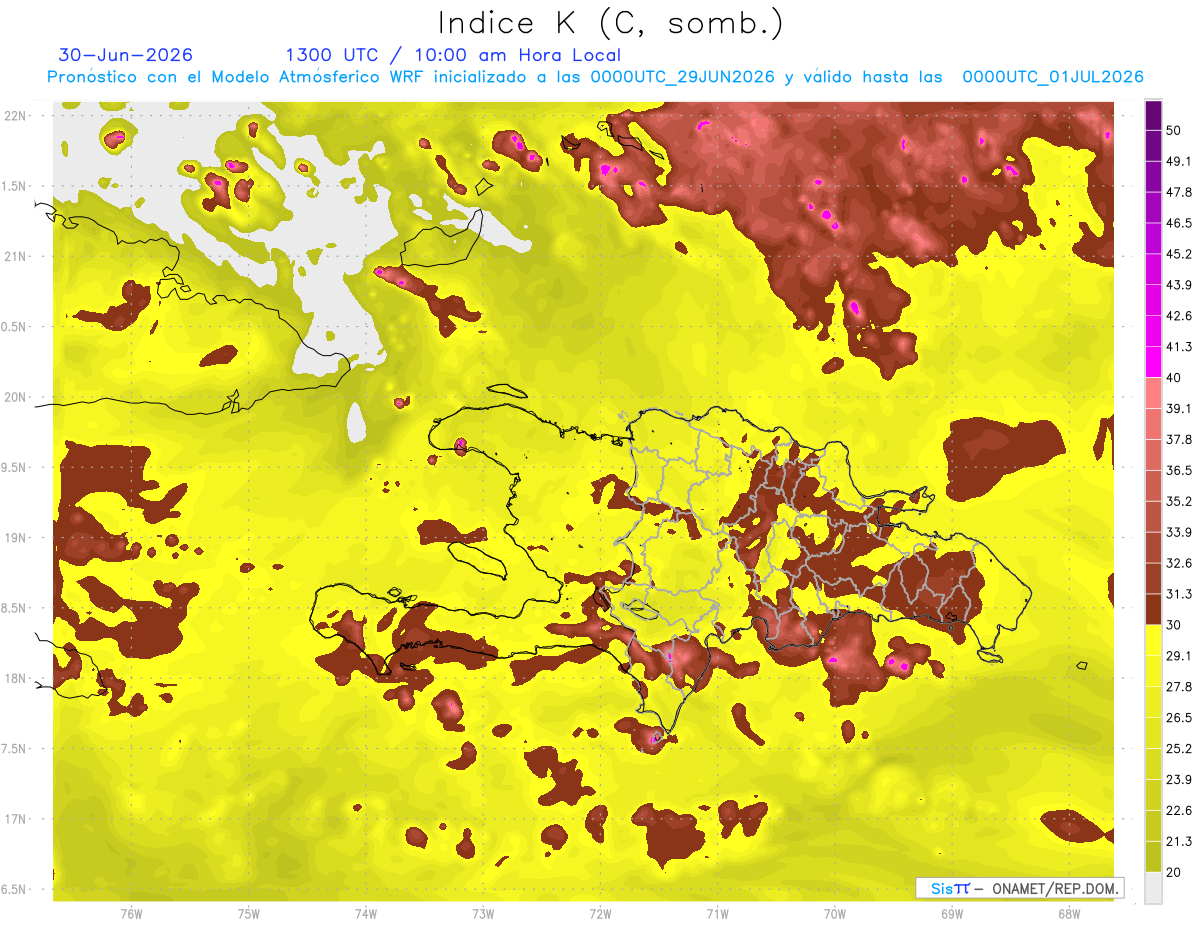The height and width of the screenshot is (927, 1200).
Task: Click the "ONAMET/REP.DOM." credit label
Action: 1054,888
